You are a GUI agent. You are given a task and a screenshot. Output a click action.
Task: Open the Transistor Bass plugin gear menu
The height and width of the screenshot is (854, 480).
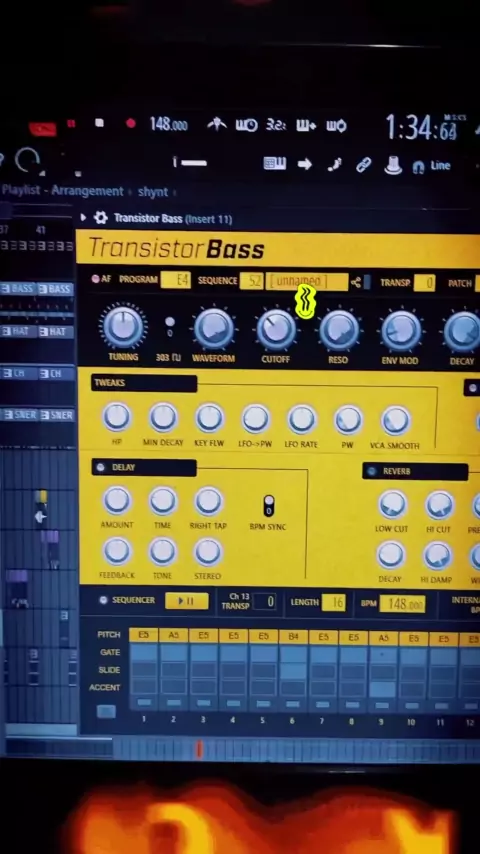coord(100,218)
